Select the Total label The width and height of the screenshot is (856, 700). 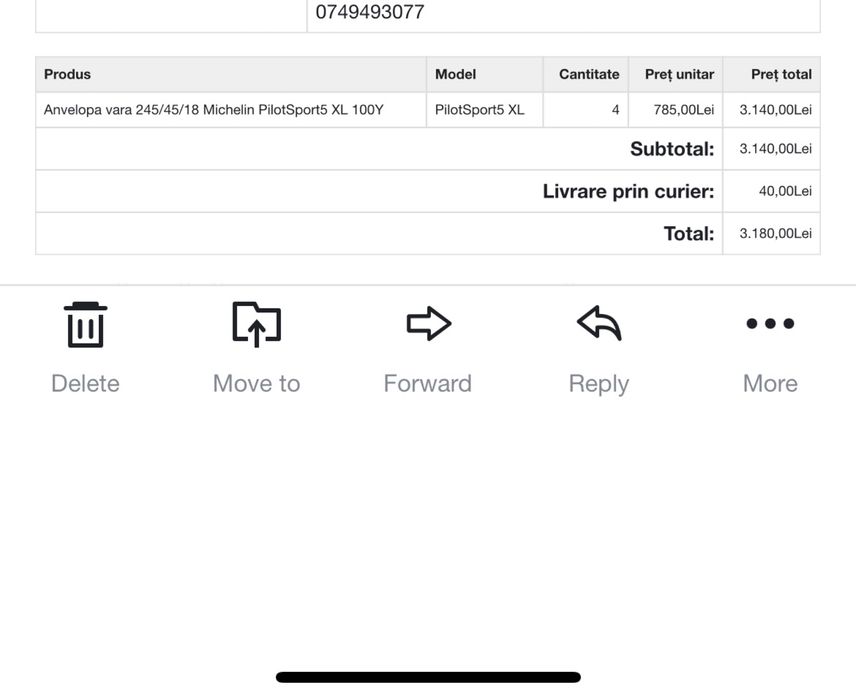689,234
